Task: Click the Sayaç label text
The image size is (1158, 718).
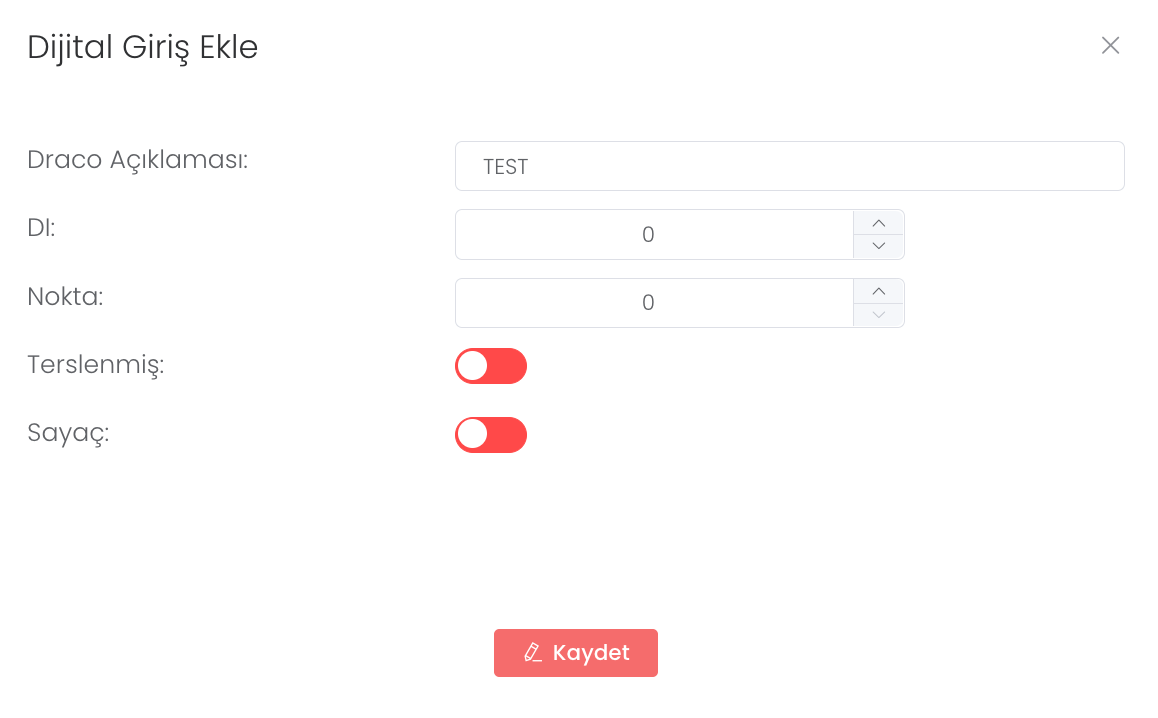Action: (x=68, y=433)
